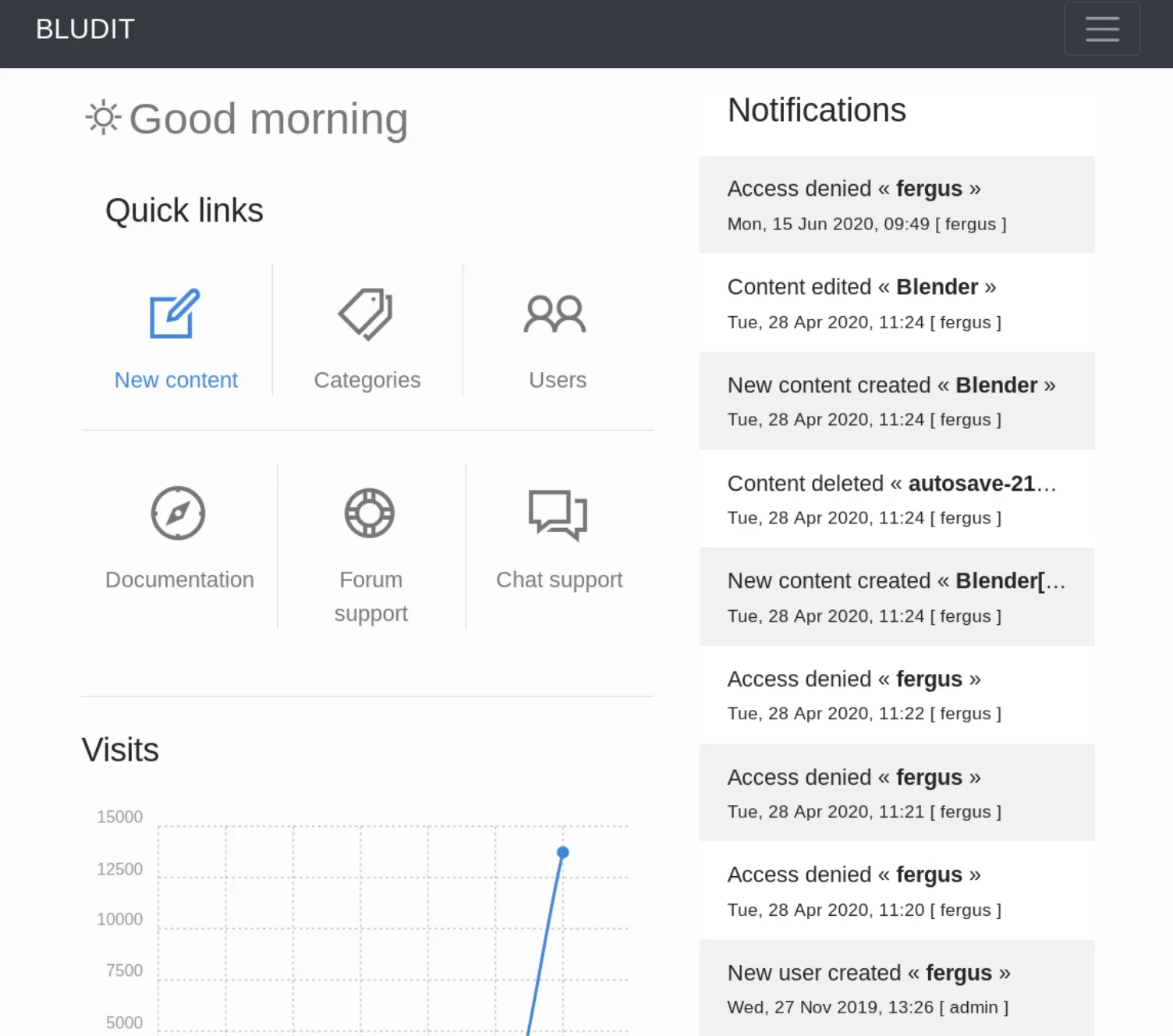
Task: Select the Access denied notification from 15 Jun
Action: click(896, 204)
